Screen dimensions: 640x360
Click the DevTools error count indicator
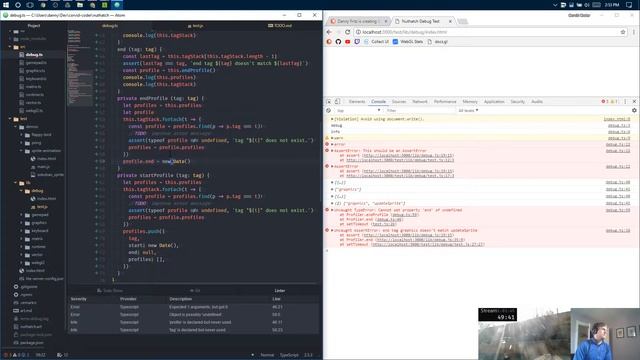tap(604, 101)
